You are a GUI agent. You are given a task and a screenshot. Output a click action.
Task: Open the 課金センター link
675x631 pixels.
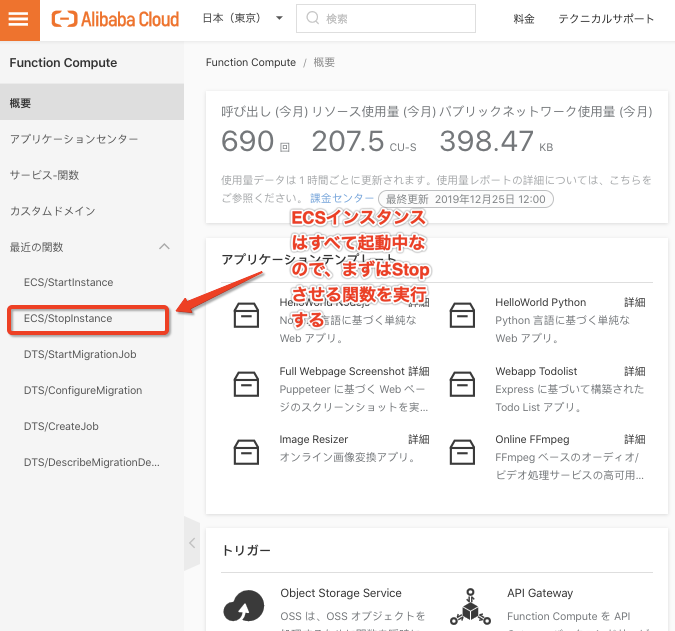tap(341, 199)
